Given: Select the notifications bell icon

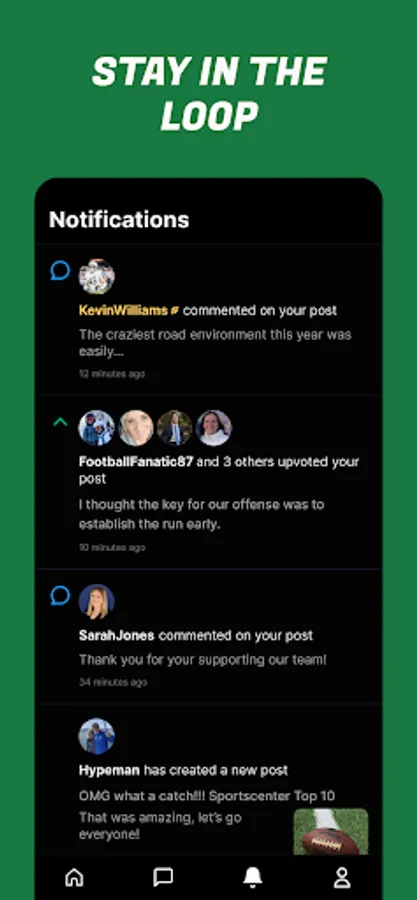Looking at the screenshot, I should pos(252,877).
